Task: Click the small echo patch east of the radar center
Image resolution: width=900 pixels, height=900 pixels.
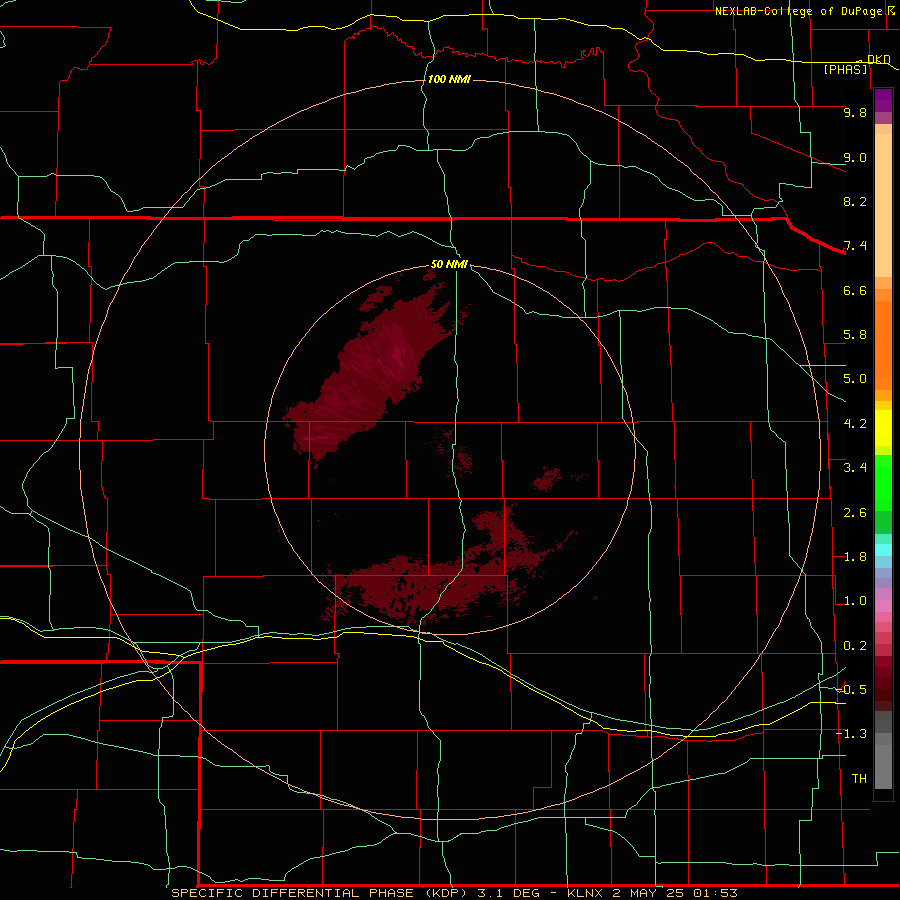Action: tap(546, 478)
